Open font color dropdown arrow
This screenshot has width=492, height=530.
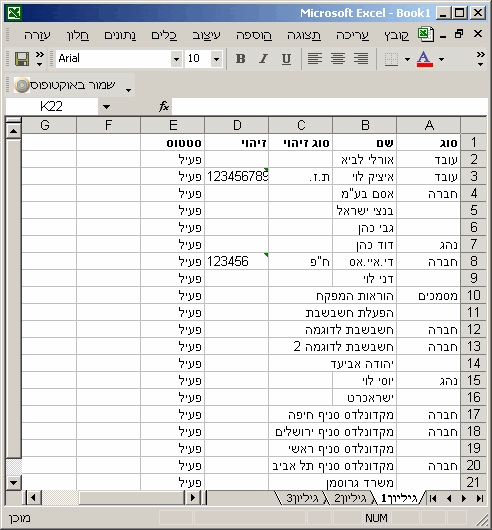(441, 59)
